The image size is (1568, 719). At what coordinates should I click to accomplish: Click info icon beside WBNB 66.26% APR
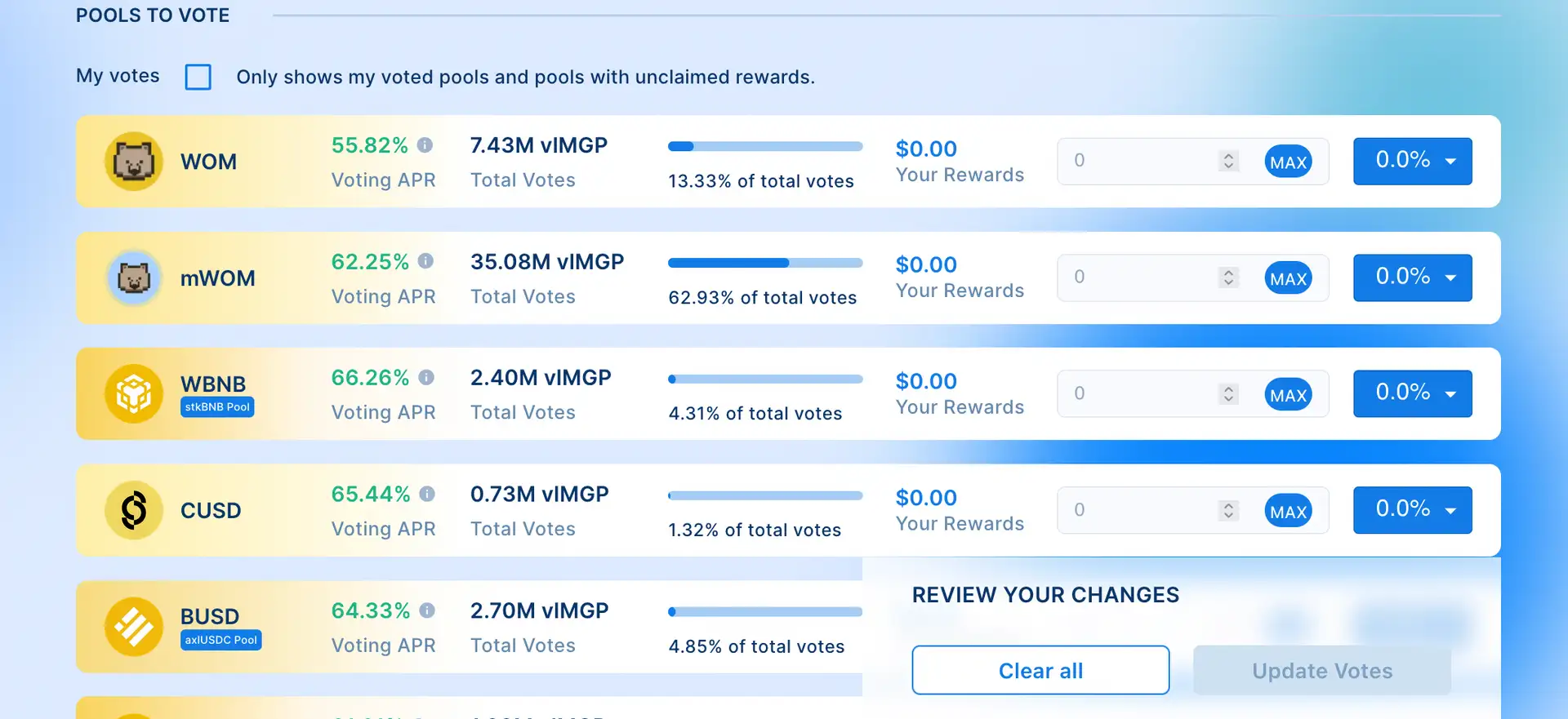click(426, 378)
